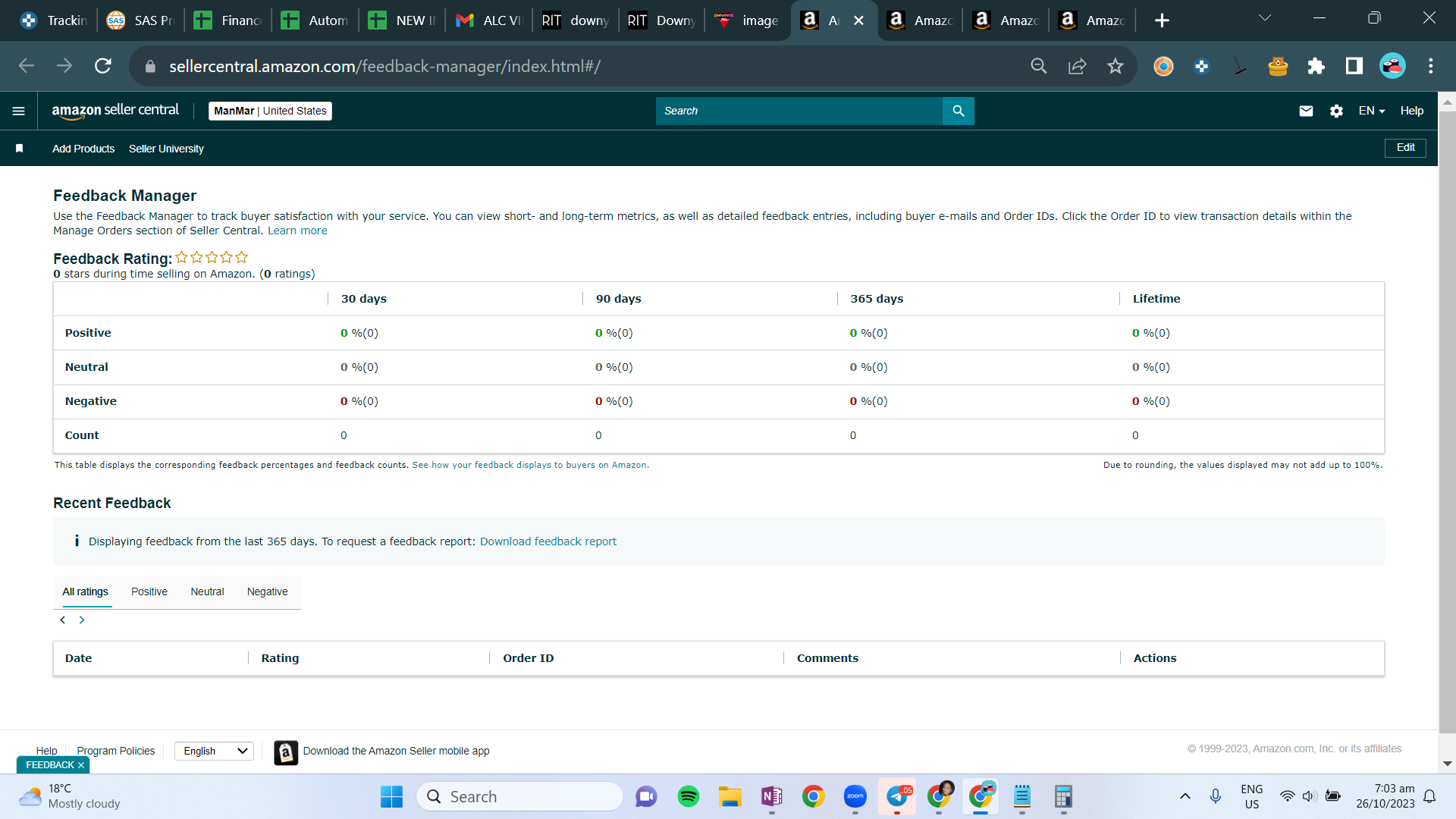Open File Explorer from the taskbar
The height and width of the screenshot is (819, 1456).
(730, 796)
